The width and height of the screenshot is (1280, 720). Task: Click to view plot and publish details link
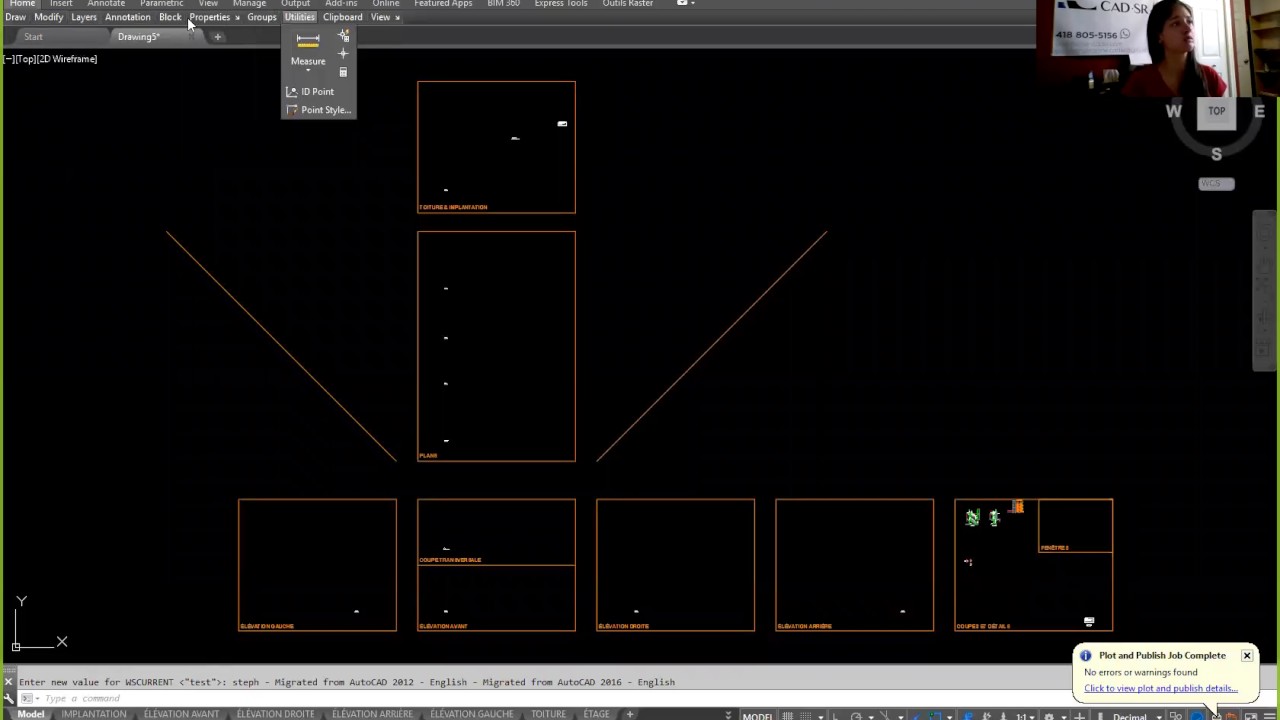(x=1160, y=688)
